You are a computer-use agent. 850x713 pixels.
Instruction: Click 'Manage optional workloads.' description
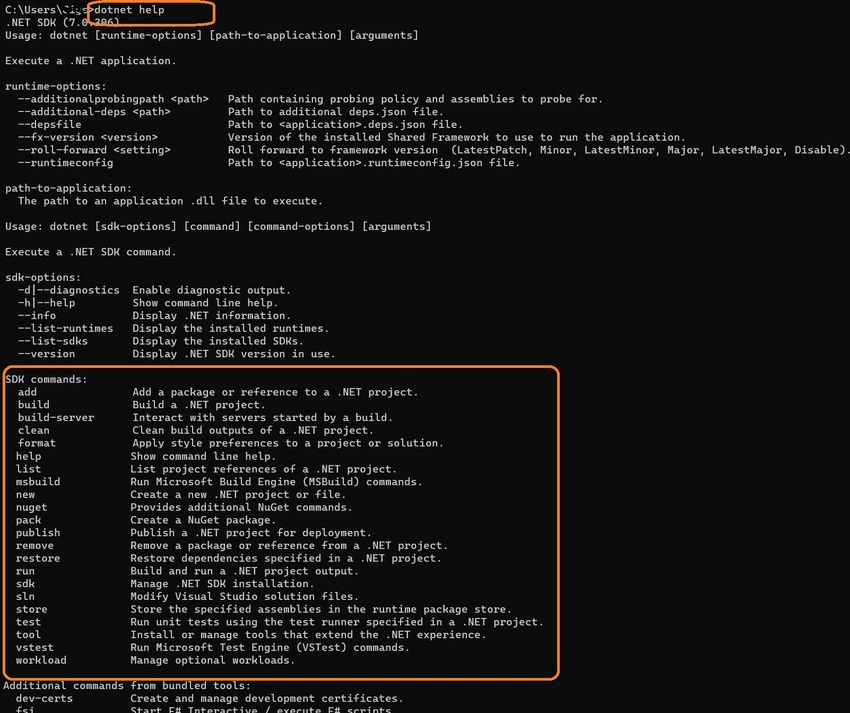(x=212, y=660)
